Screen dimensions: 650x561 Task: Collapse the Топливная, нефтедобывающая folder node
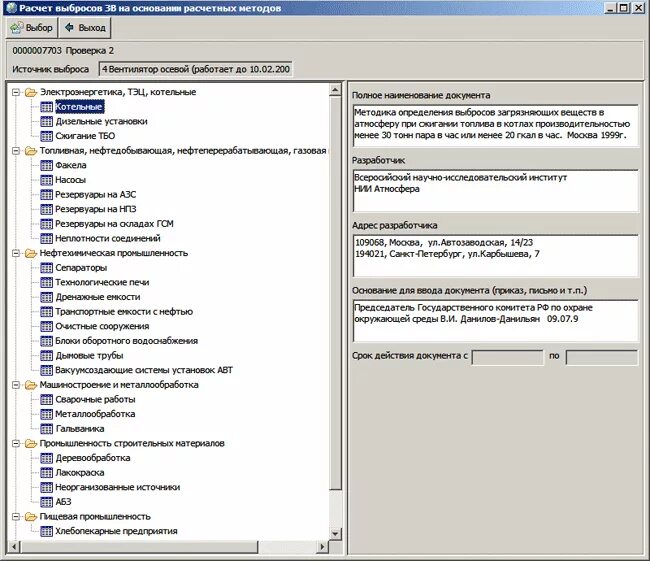pyautogui.click(x=16, y=151)
